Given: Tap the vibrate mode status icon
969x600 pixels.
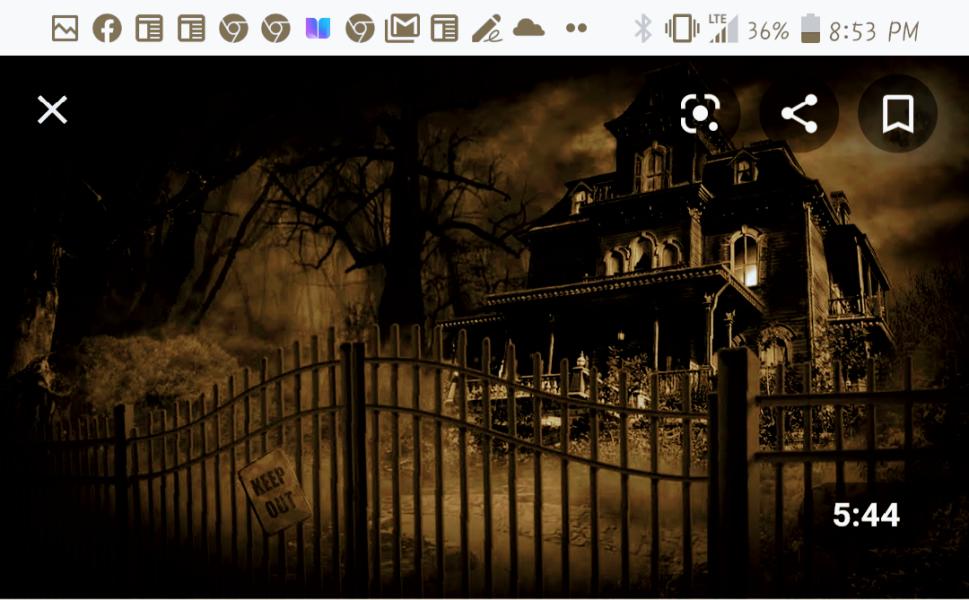Looking at the screenshot, I should tap(681, 29).
